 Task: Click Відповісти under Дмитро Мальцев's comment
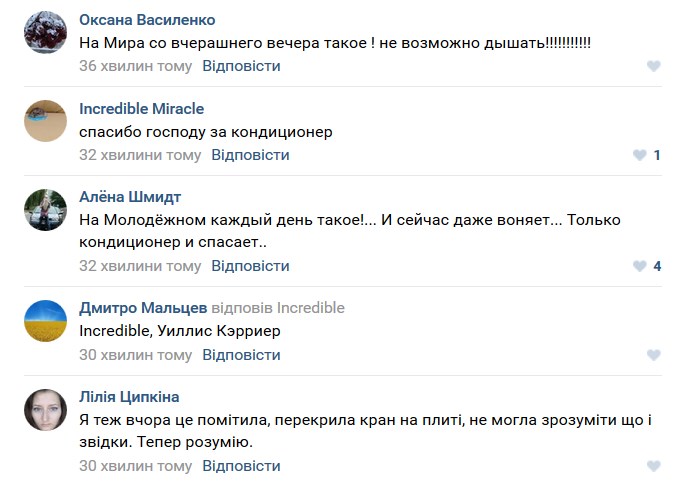click(x=241, y=355)
